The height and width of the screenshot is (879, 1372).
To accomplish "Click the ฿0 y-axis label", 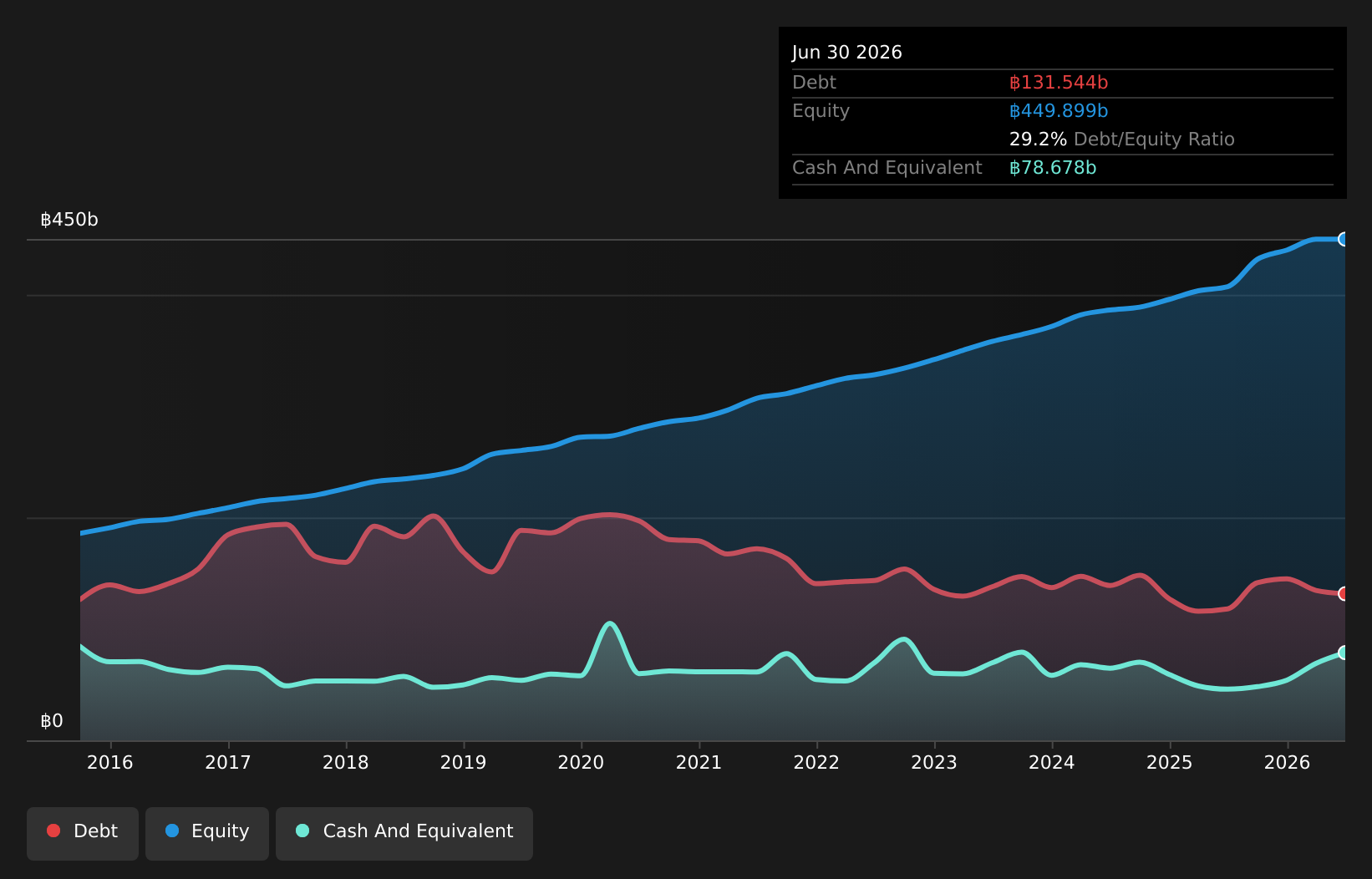I will 52,721.
